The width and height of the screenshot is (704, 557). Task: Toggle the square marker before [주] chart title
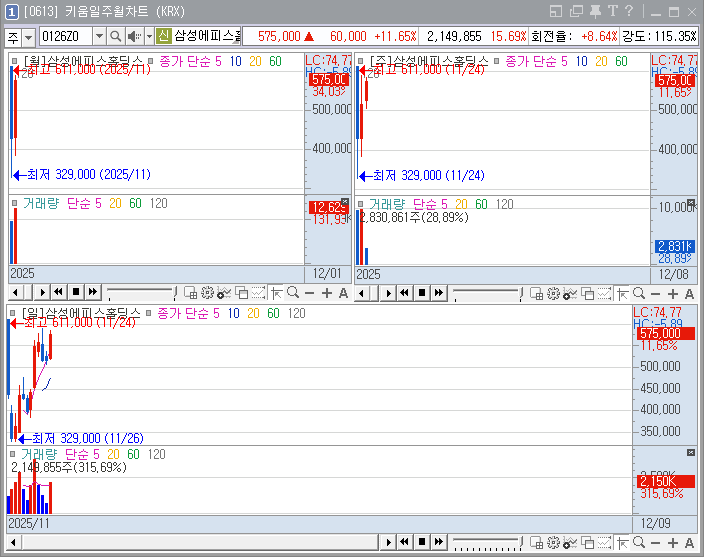click(361, 61)
